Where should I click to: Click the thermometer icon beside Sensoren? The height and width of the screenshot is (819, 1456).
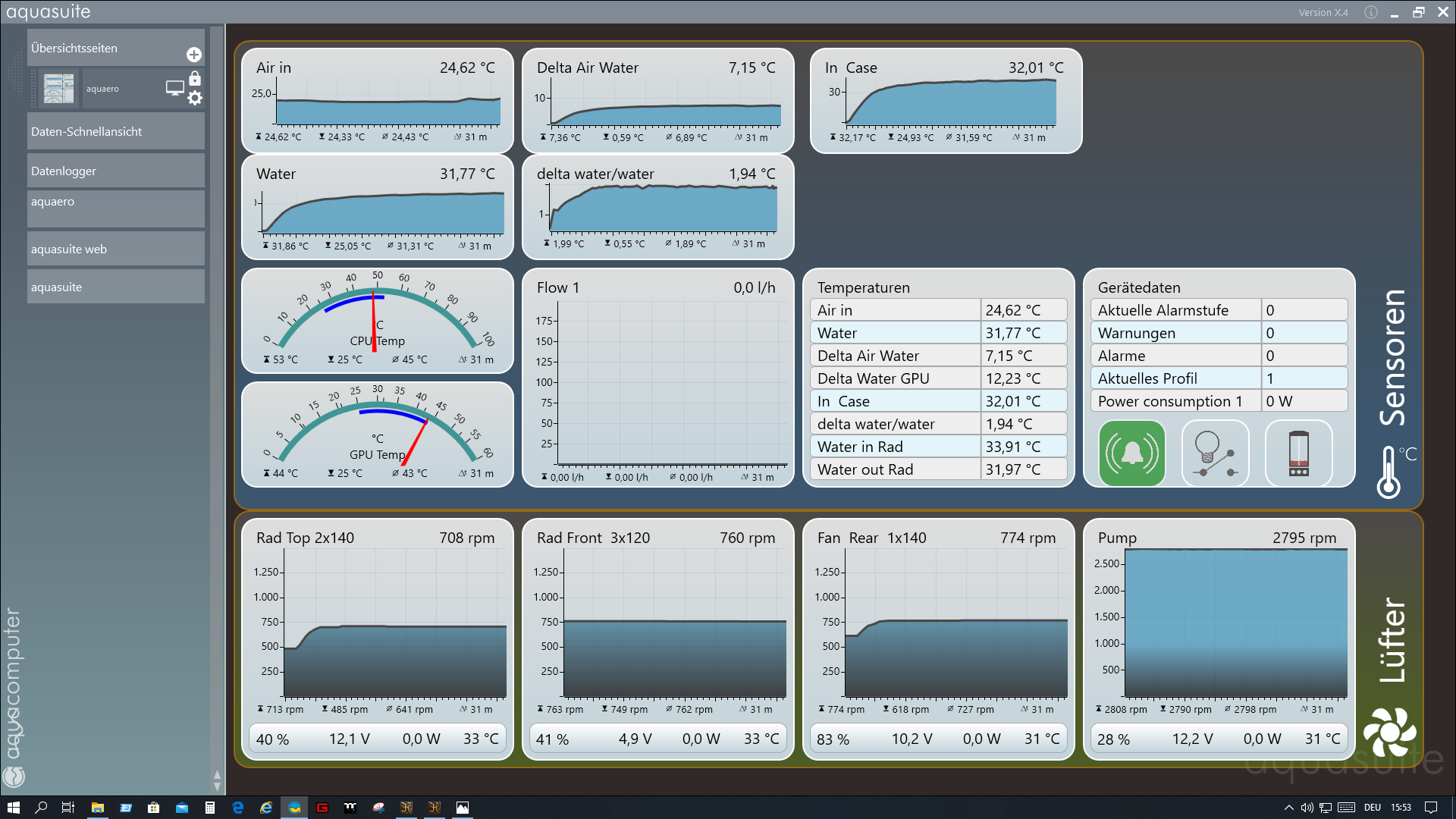1389,472
